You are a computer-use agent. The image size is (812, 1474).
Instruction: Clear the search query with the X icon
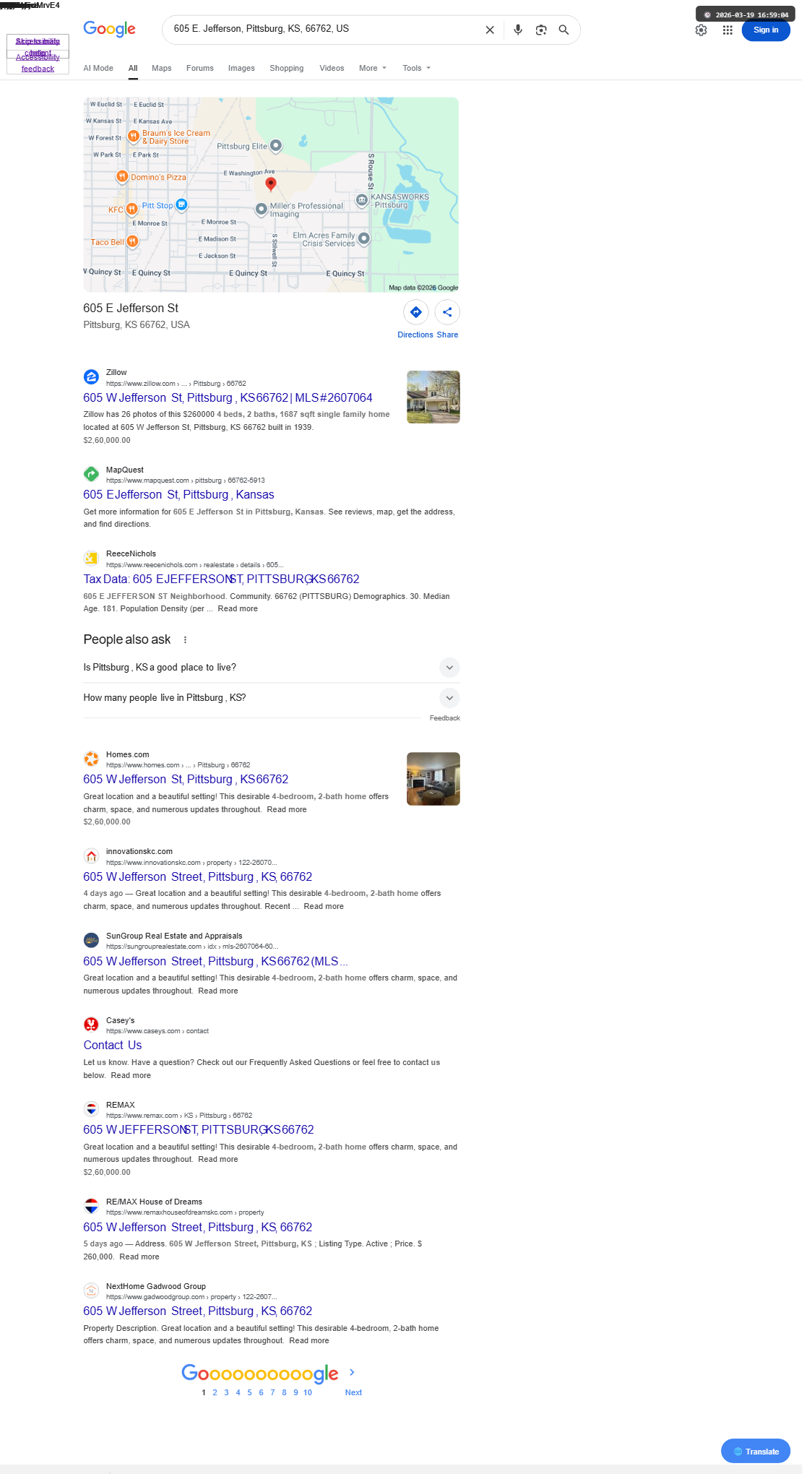[x=490, y=30]
